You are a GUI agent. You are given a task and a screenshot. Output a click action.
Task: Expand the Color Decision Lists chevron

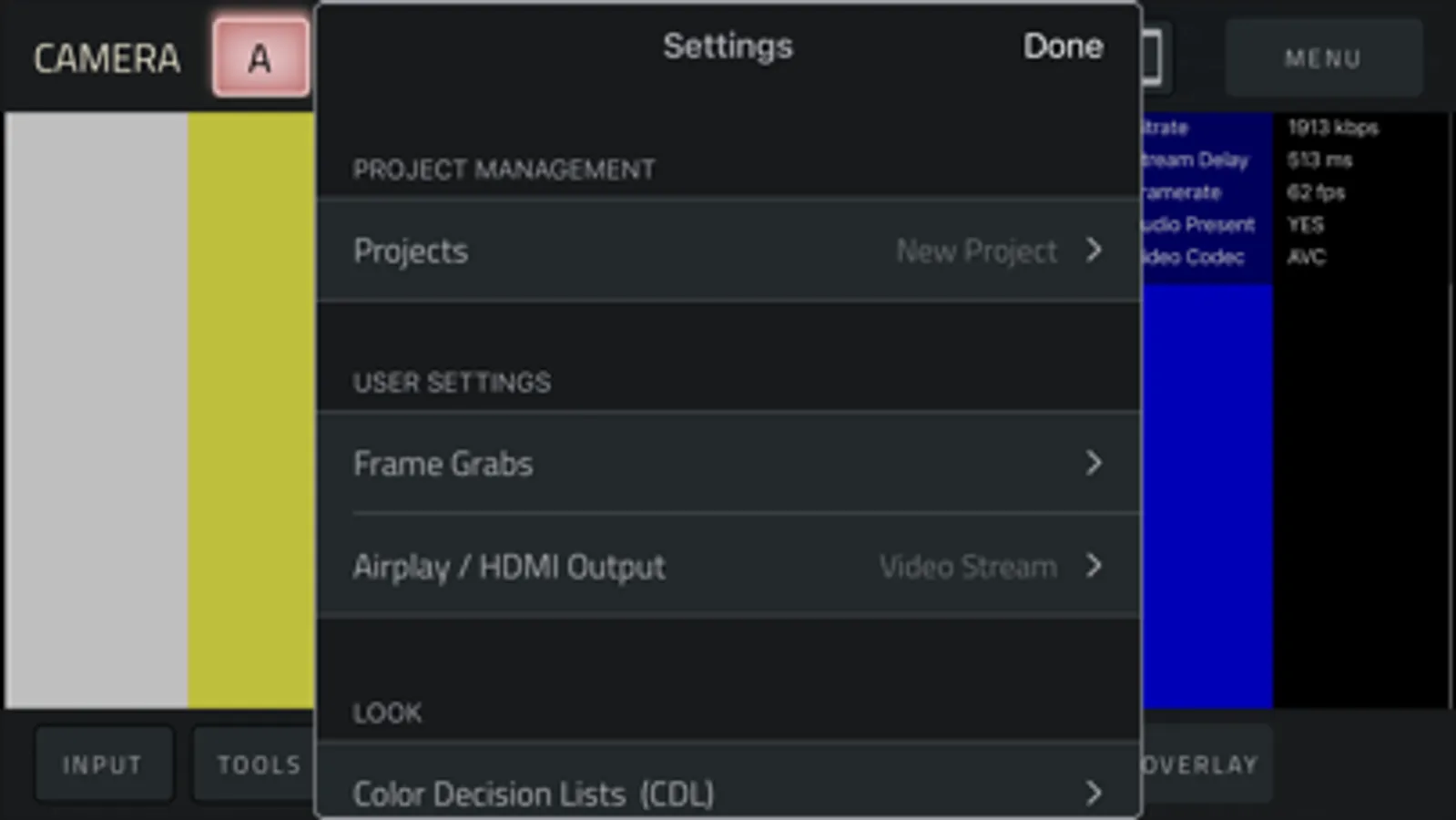point(1094,793)
